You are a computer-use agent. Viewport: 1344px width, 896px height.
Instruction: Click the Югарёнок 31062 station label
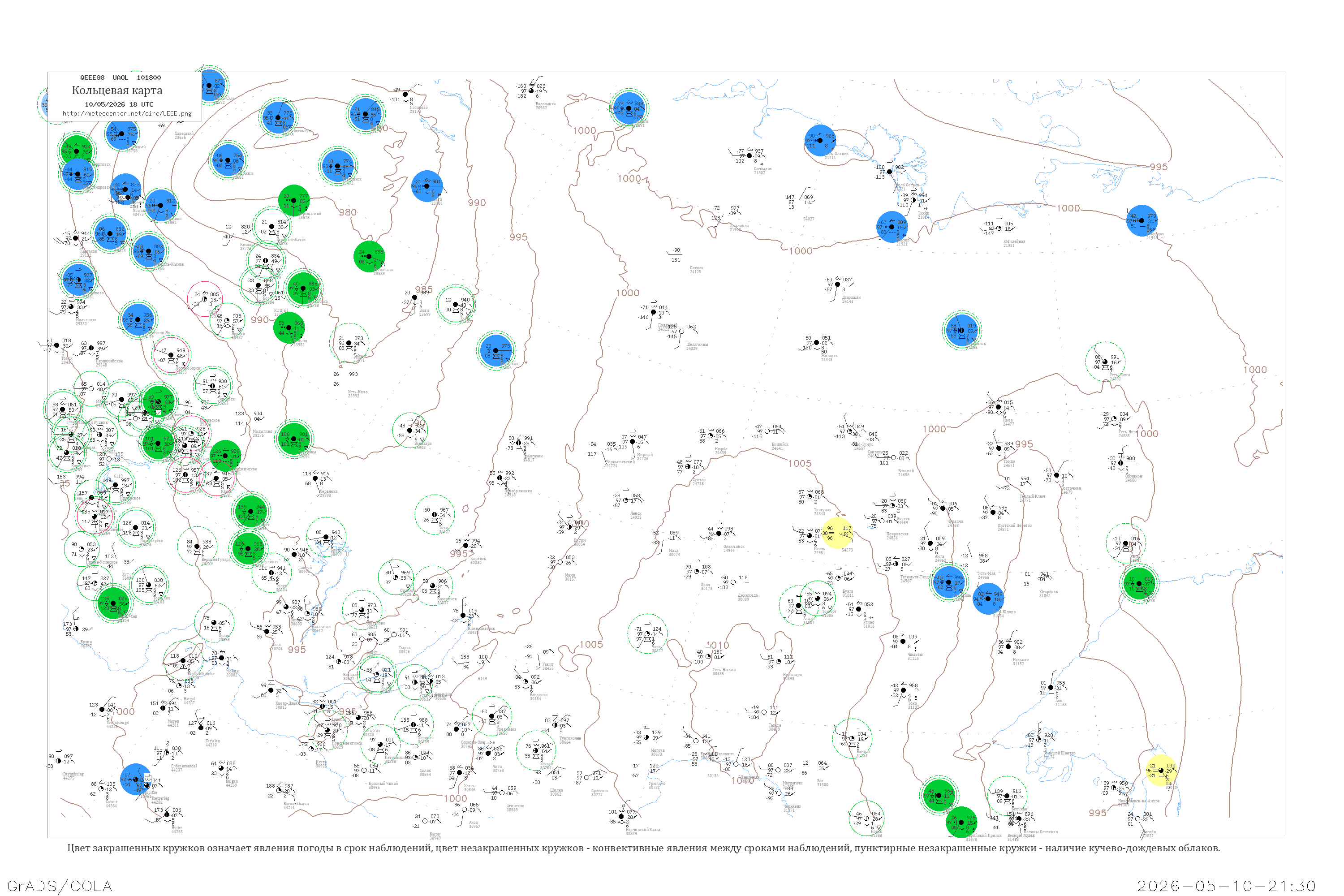1049,594
